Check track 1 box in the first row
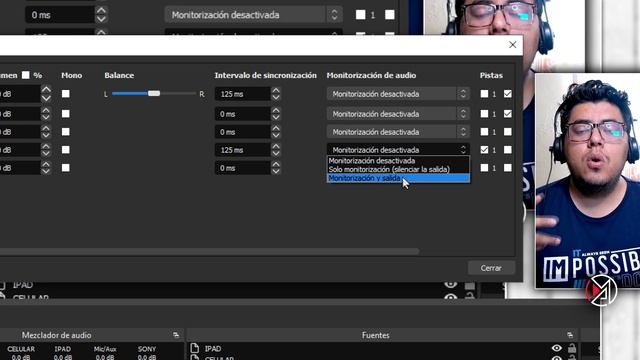Screen dimensions: 640x360 (x=484, y=94)
